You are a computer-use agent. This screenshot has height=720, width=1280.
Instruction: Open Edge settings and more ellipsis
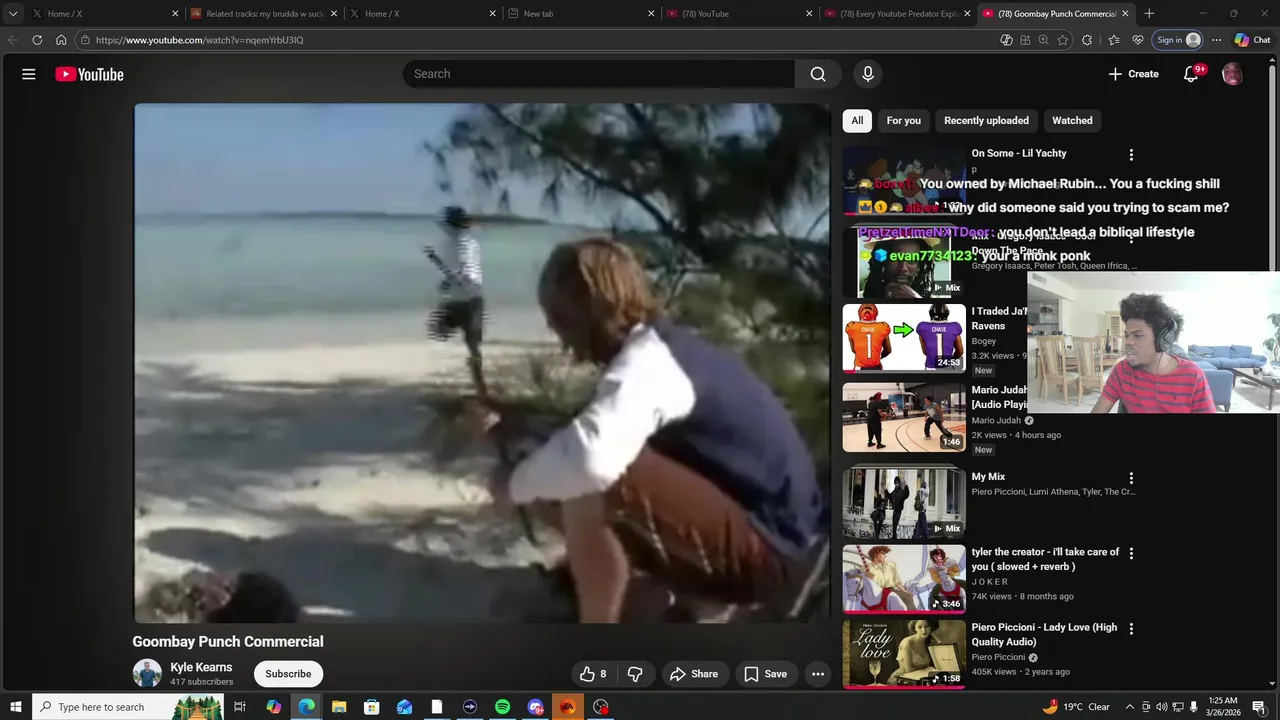1216,40
